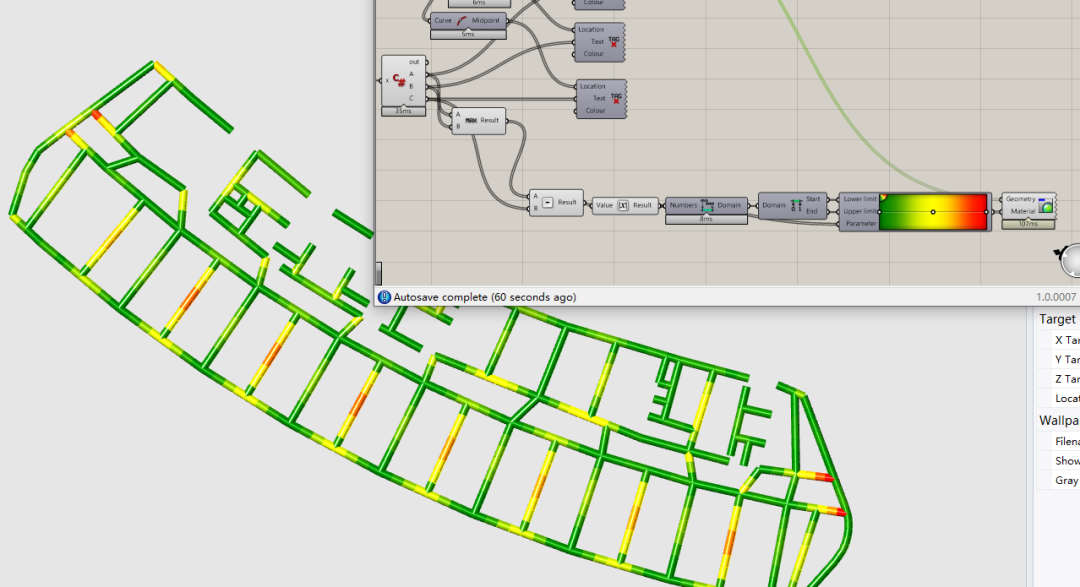This screenshot has height=587, width=1080.
Task: Click the 'Autosave complete' status bar message
Action: pyautogui.click(x=485, y=297)
